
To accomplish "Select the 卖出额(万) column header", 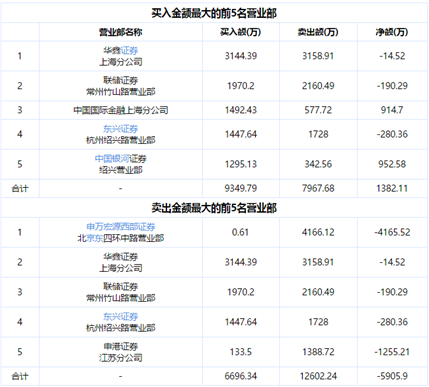I will (318, 32).
